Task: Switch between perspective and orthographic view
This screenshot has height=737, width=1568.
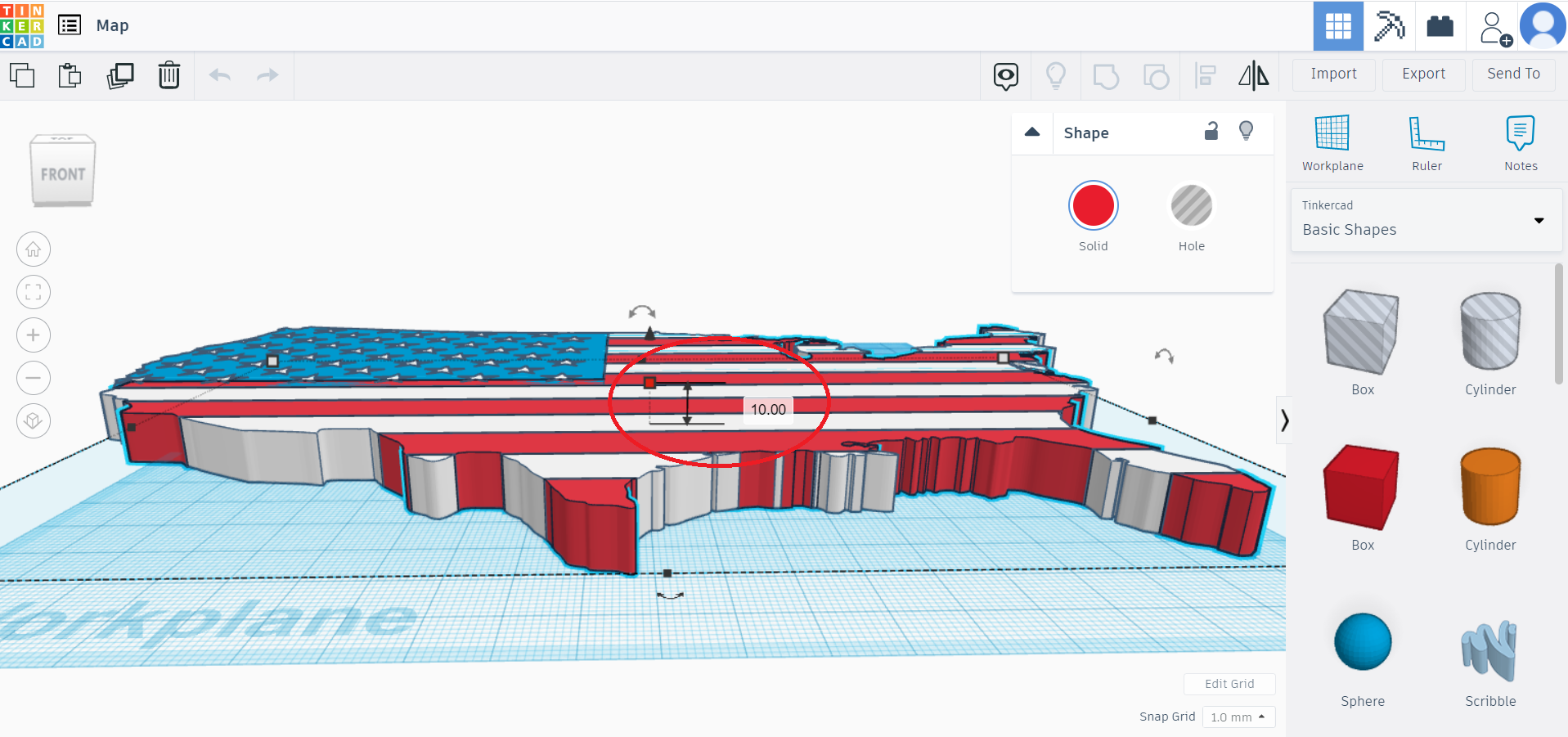Action: coord(34,420)
